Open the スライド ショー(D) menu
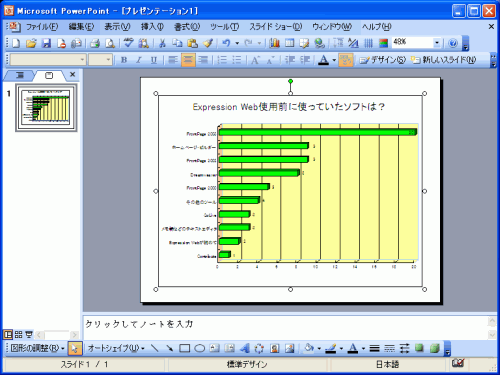The image size is (500, 375). (276, 27)
